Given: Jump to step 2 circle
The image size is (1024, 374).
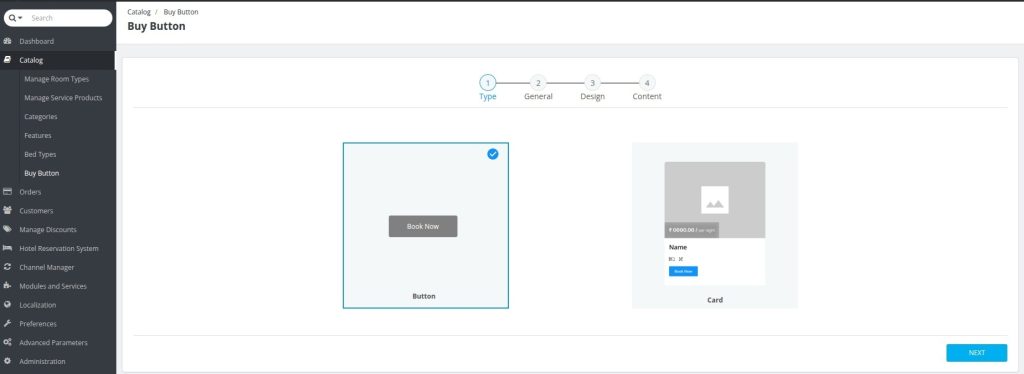Looking at the screenshot, I should [x=537, y=83].
